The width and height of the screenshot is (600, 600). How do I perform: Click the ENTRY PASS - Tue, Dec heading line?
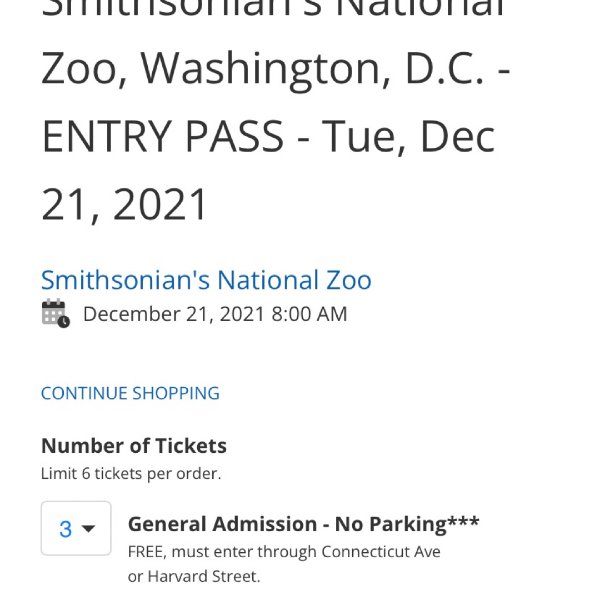(269, 137)
